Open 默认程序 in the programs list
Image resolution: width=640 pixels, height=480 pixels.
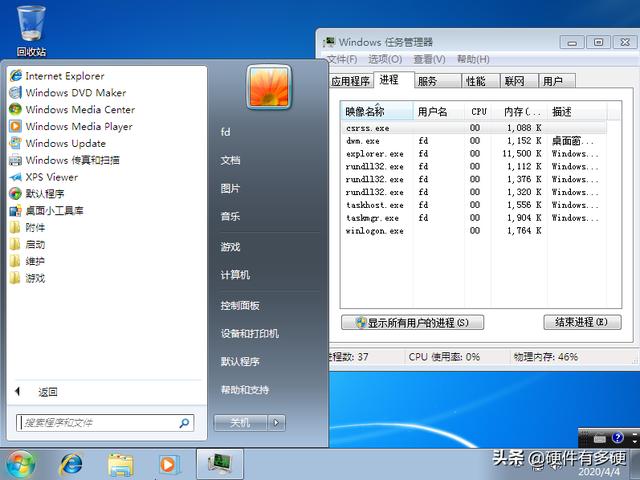point(37,193)
